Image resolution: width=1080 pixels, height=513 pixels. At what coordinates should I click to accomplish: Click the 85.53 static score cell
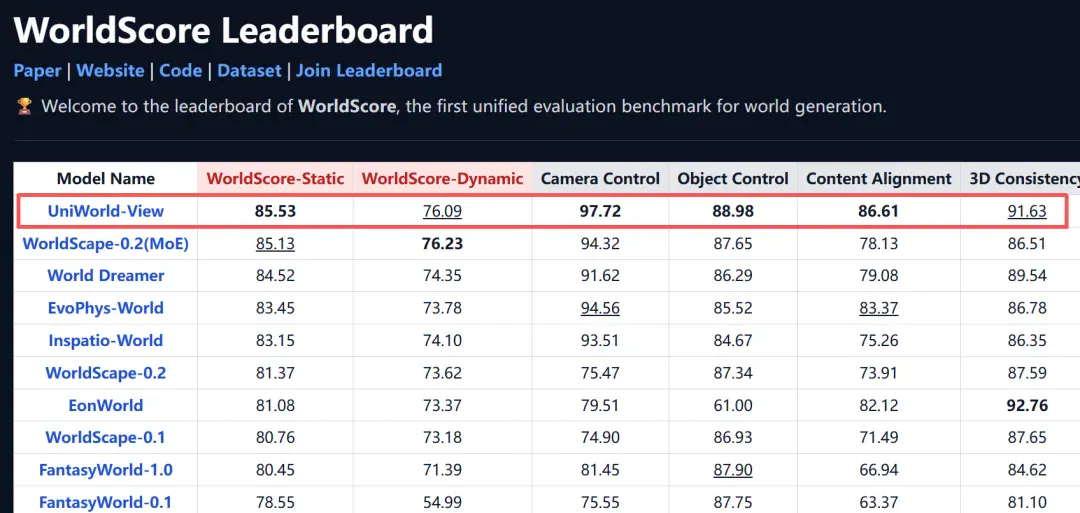[x=275, y=211]
